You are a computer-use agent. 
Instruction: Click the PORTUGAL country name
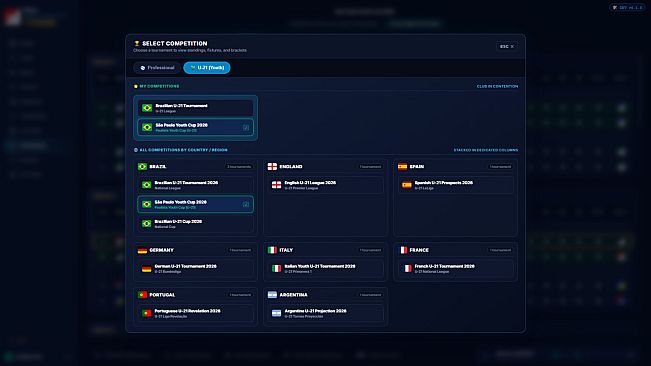162,295
